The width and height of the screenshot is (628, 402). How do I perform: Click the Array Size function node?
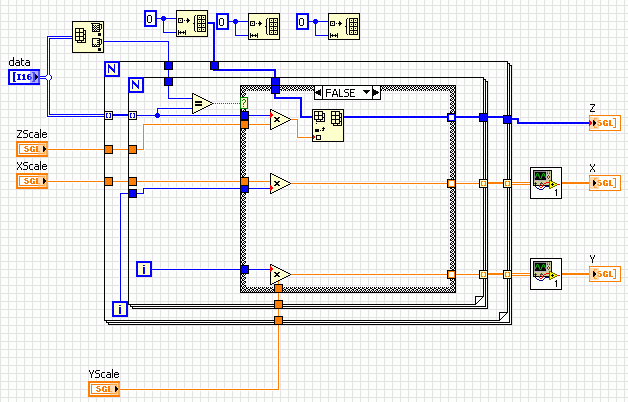tap(88, 37)
